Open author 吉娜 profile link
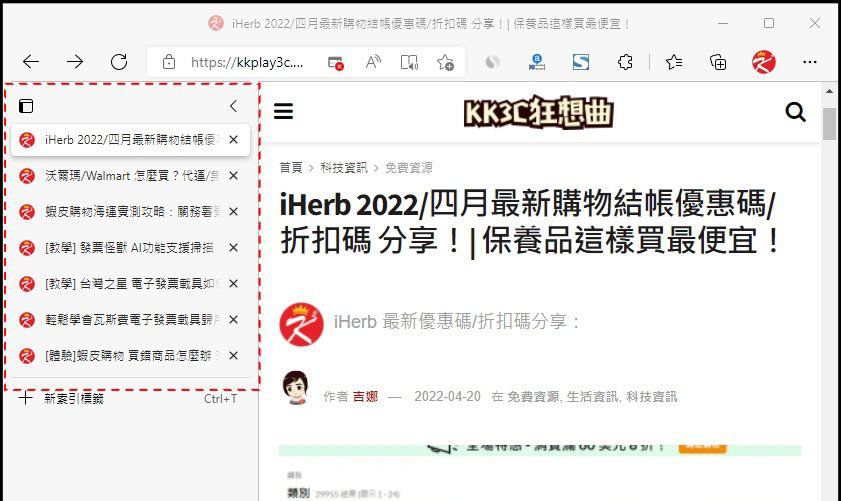Screen dimensions: 841x501 coord(365,397)
